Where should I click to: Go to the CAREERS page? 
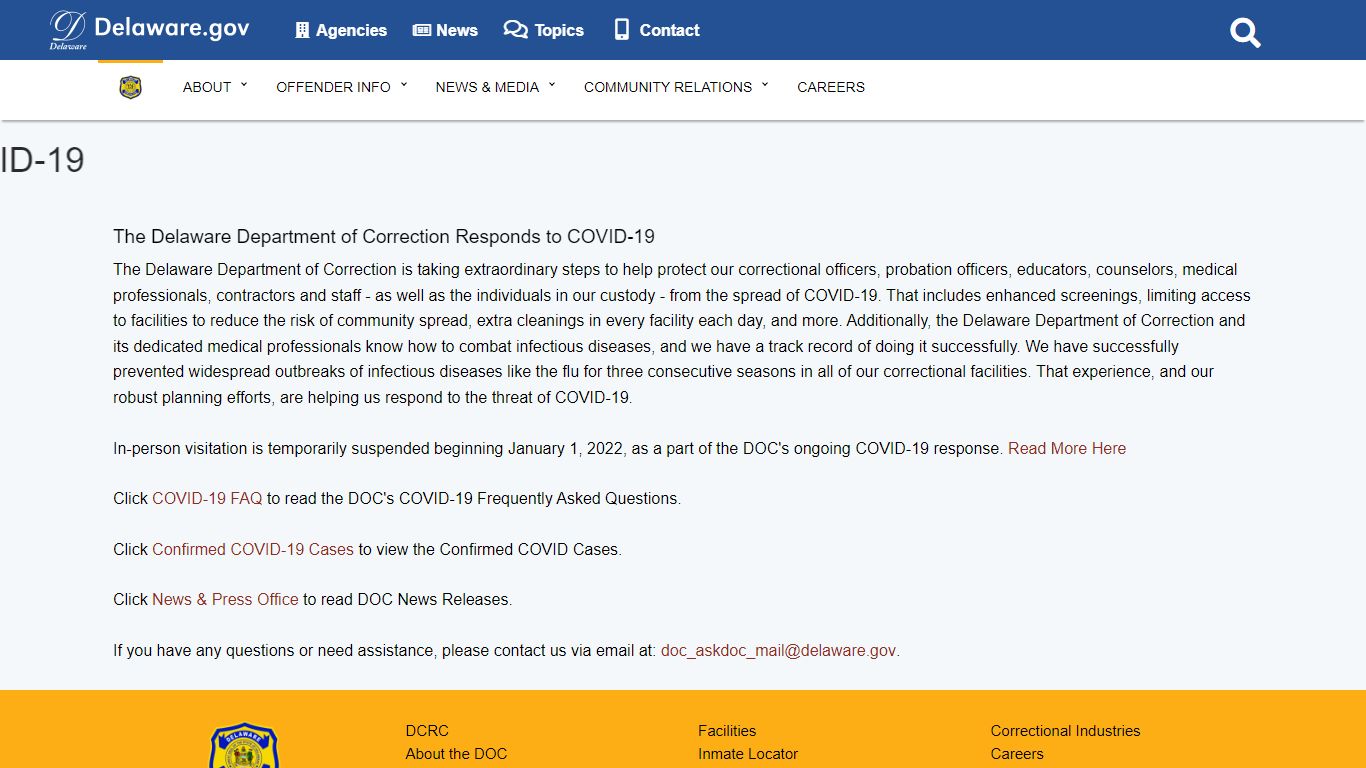coord(831,87)
